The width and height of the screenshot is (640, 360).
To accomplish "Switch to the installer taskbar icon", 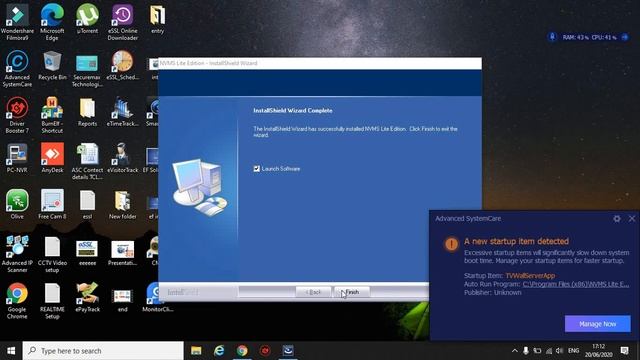I will pos(288,351).
